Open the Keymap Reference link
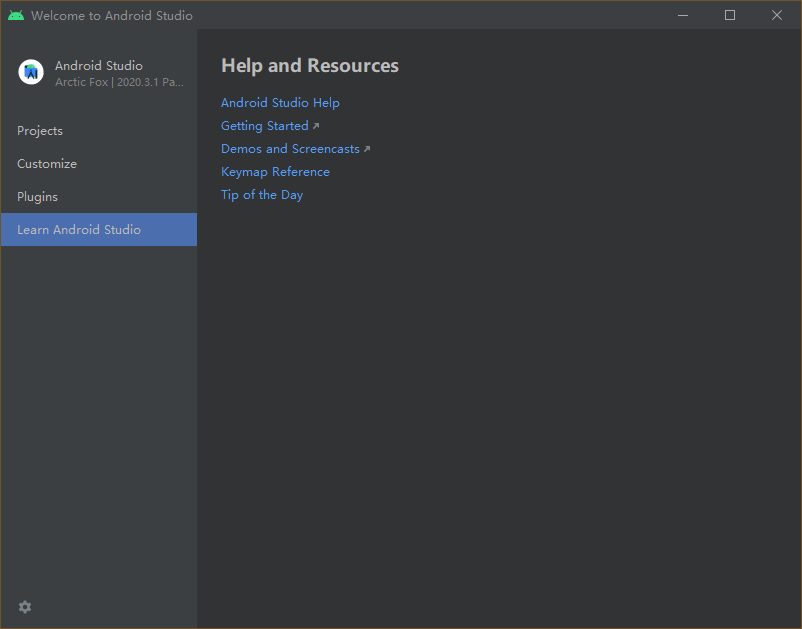The image size is (802, 629). pyautogui.click(x=275, y=172)
